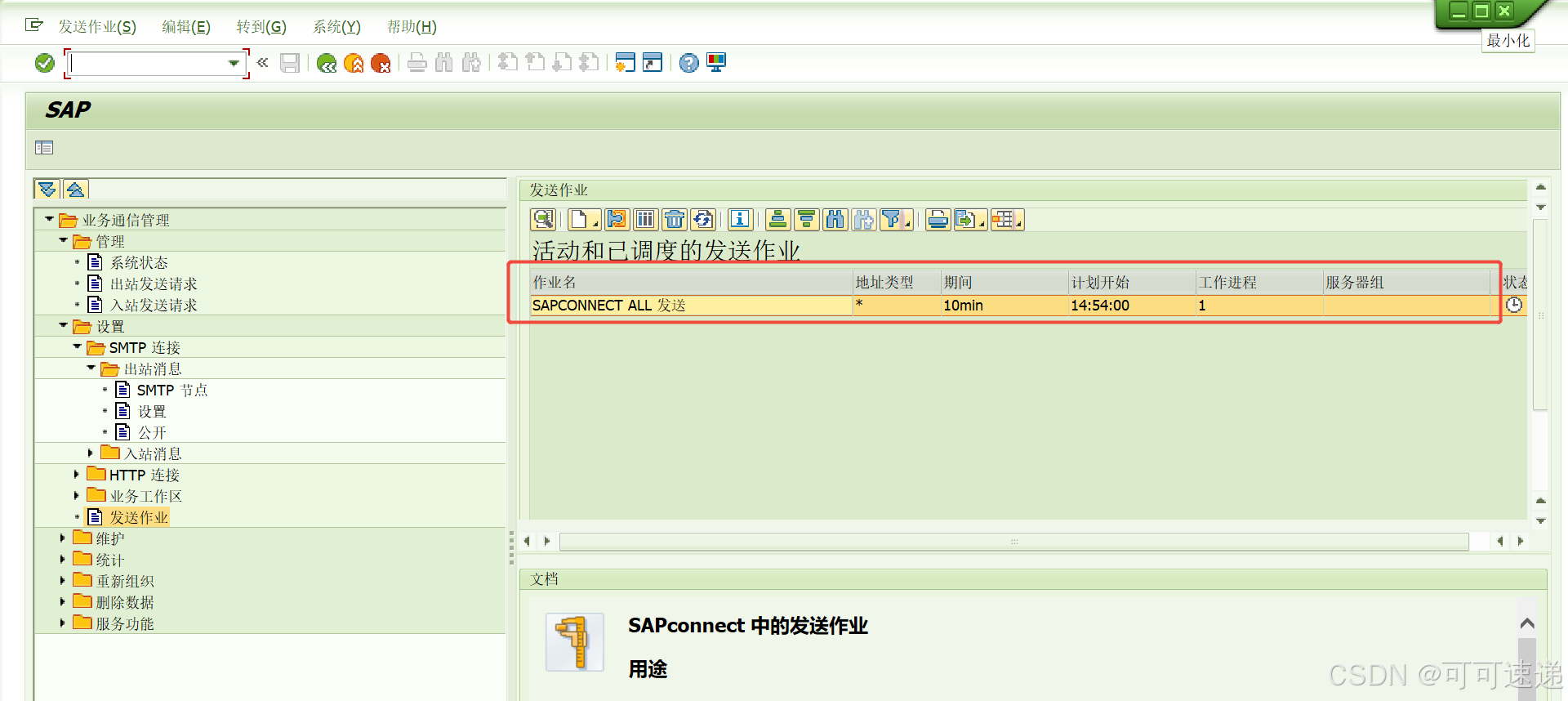This screenshot has height=701, width=1568.
Task: Click the green Enter checkmark icon
Action: (x=45, y=63)
